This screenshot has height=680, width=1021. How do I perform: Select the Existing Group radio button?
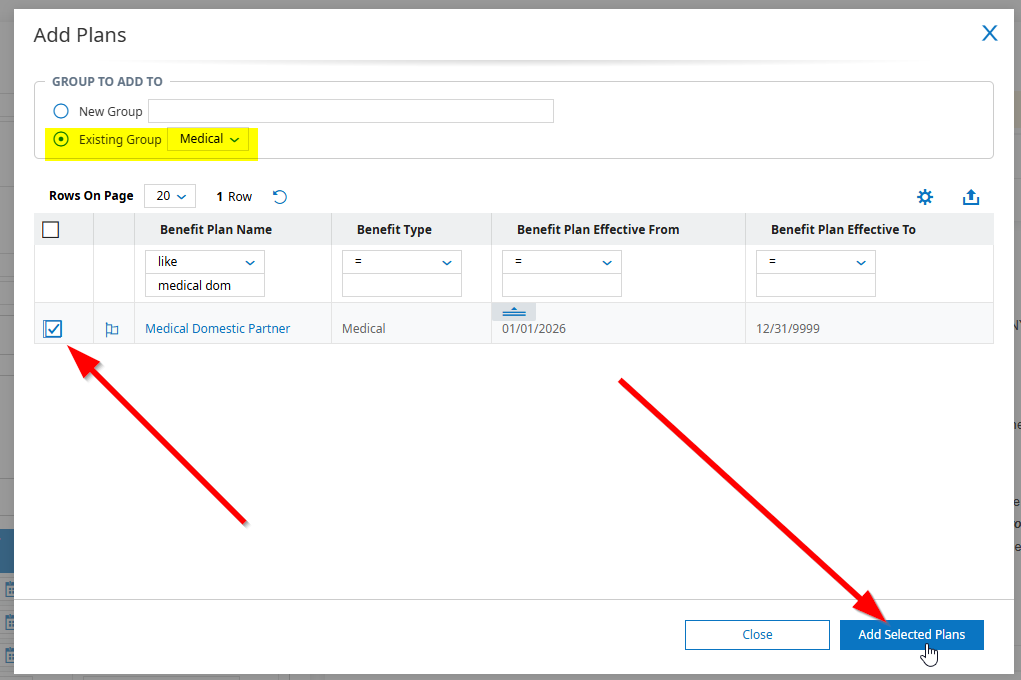click(61, 139)
